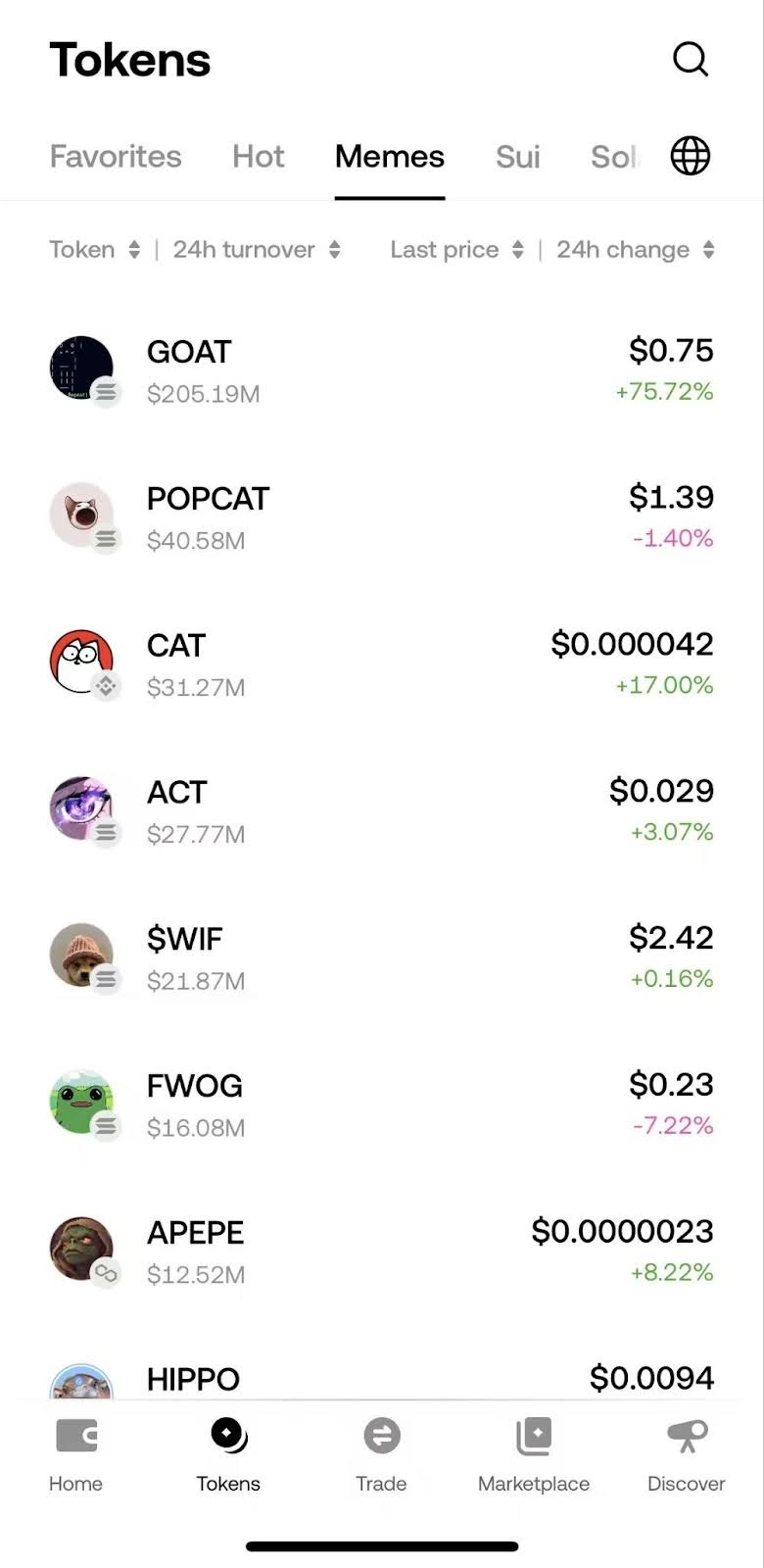Open the $WIF token row
Screen dimensions: 764x1568
point(382,956)
